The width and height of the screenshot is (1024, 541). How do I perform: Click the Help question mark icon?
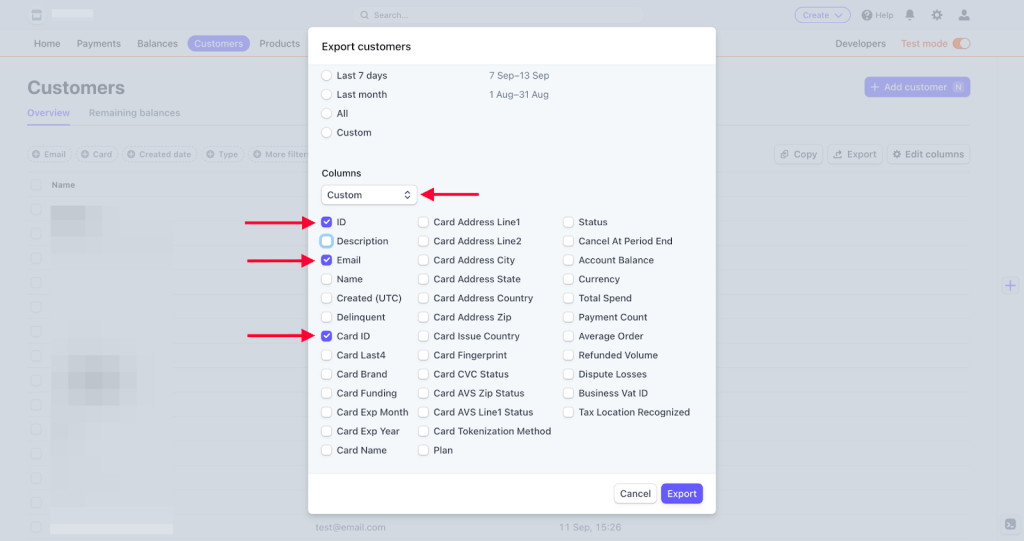[867, 15]
